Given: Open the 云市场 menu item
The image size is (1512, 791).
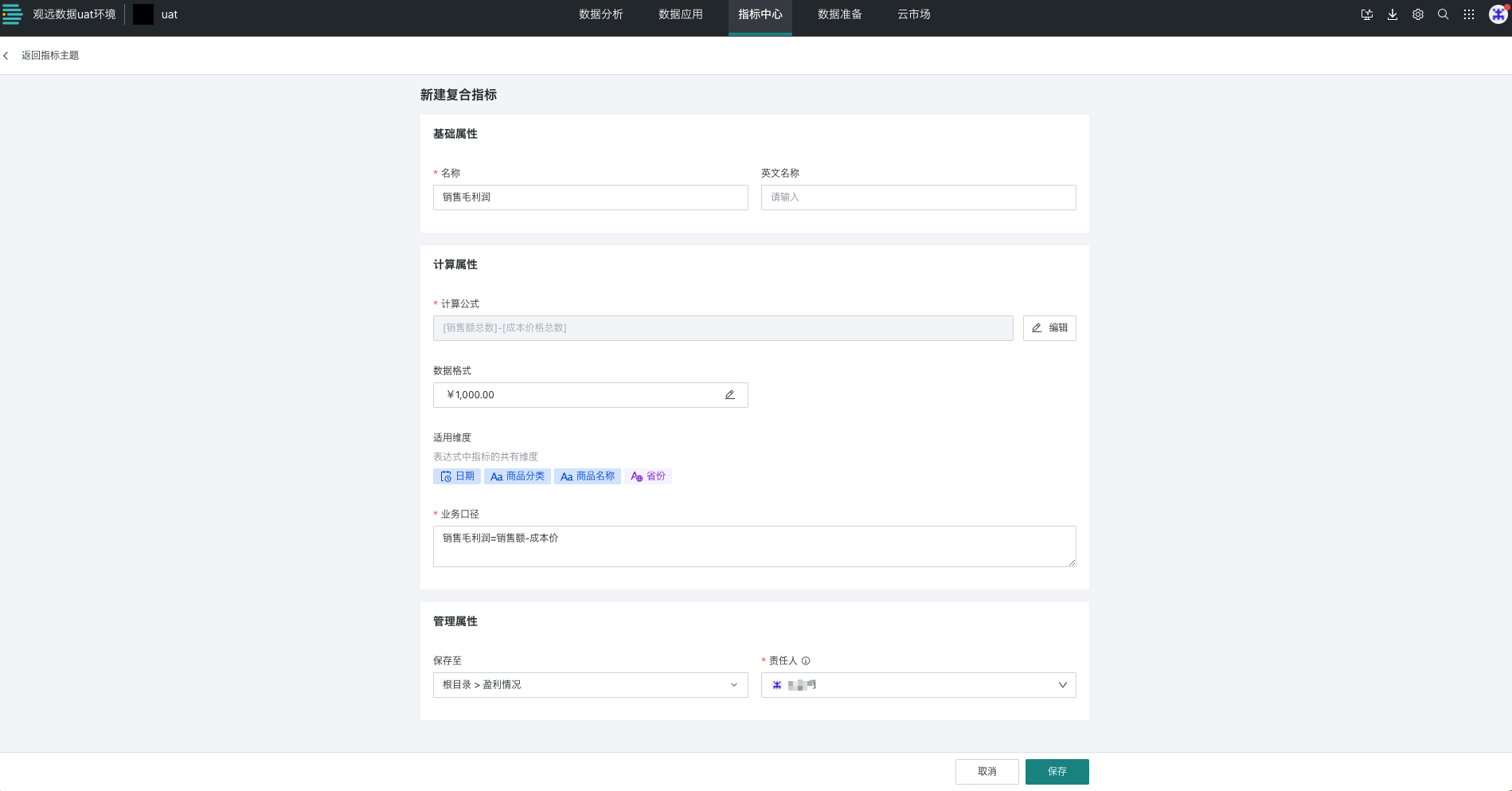Looking at the screenshot, I should click(x=912, y=14).
